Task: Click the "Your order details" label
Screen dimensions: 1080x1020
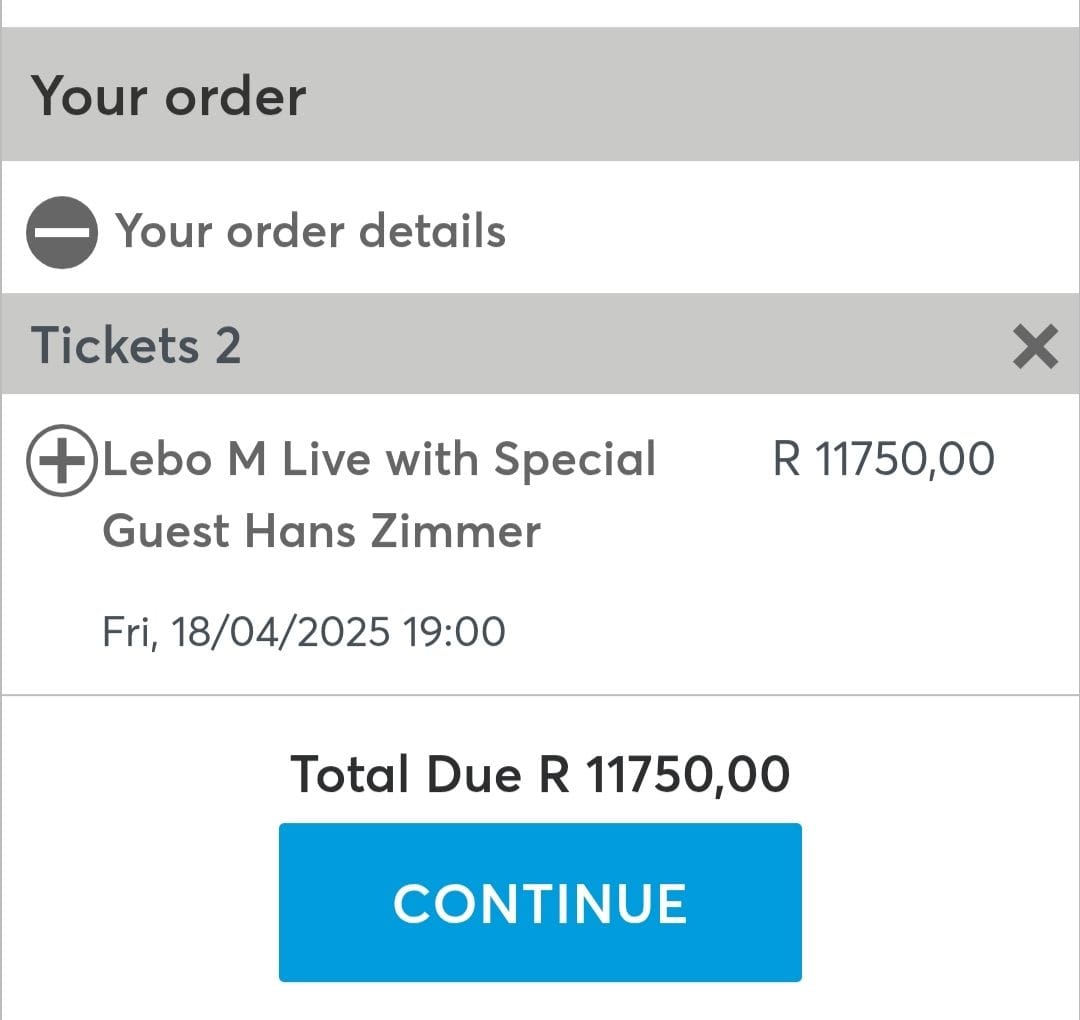Action: point(310,231)
